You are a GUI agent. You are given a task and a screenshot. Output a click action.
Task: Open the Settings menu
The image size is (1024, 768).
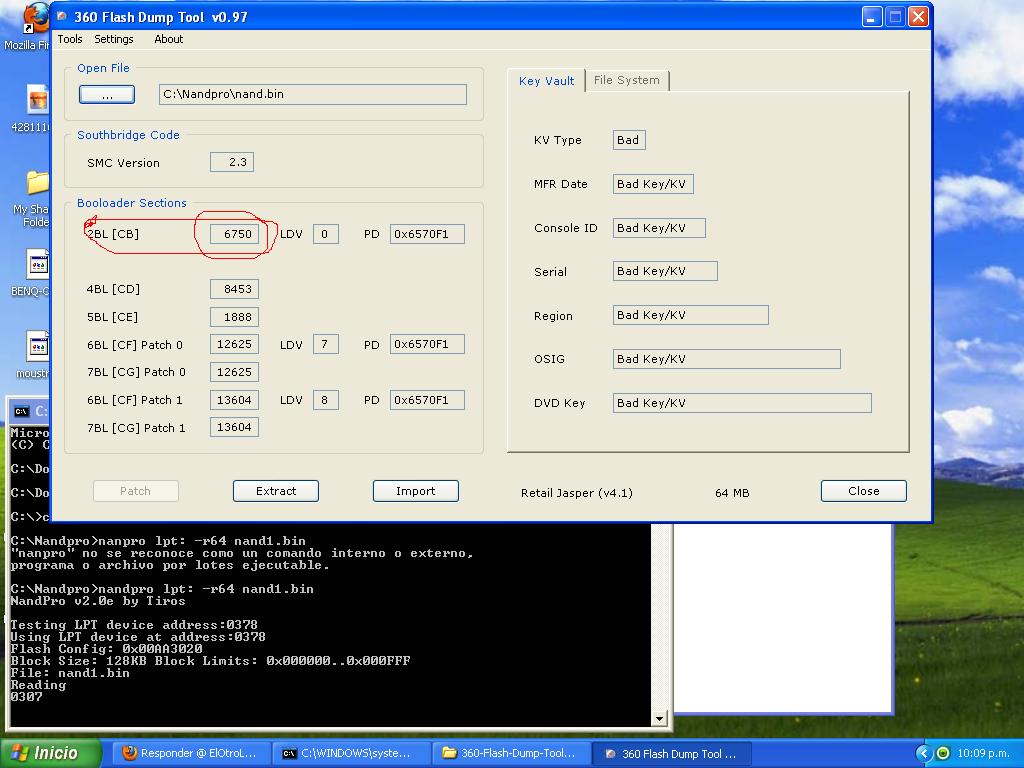coord(114,39)
